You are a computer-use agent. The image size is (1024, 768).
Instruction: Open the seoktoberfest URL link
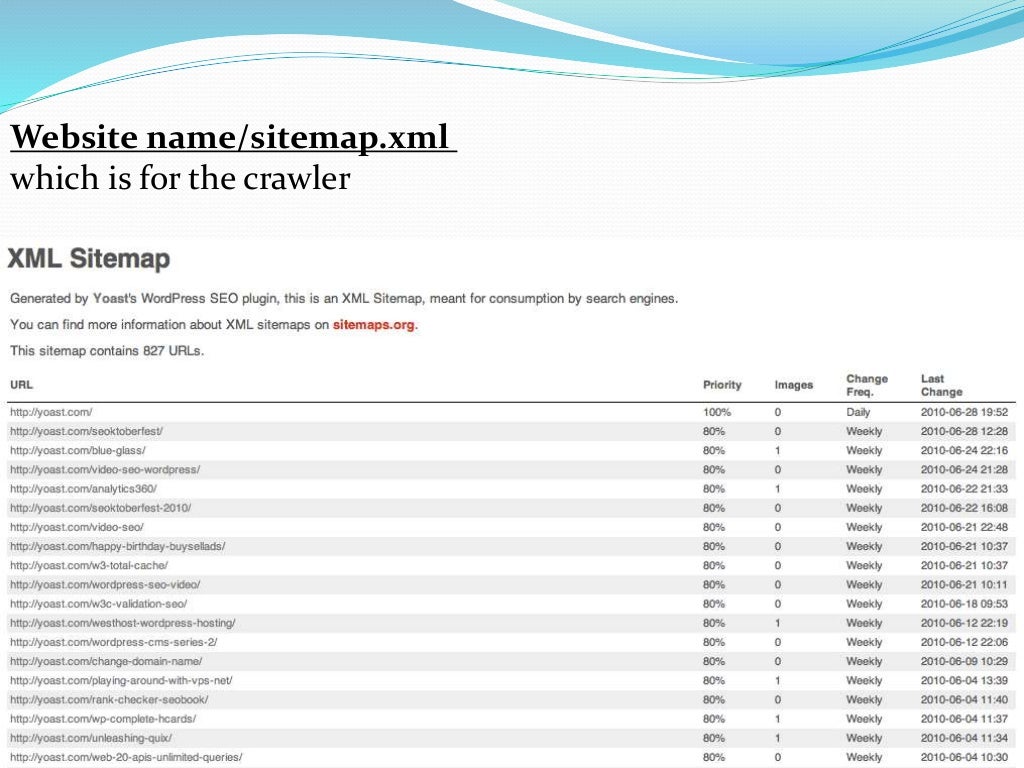(x=86, y=431)
